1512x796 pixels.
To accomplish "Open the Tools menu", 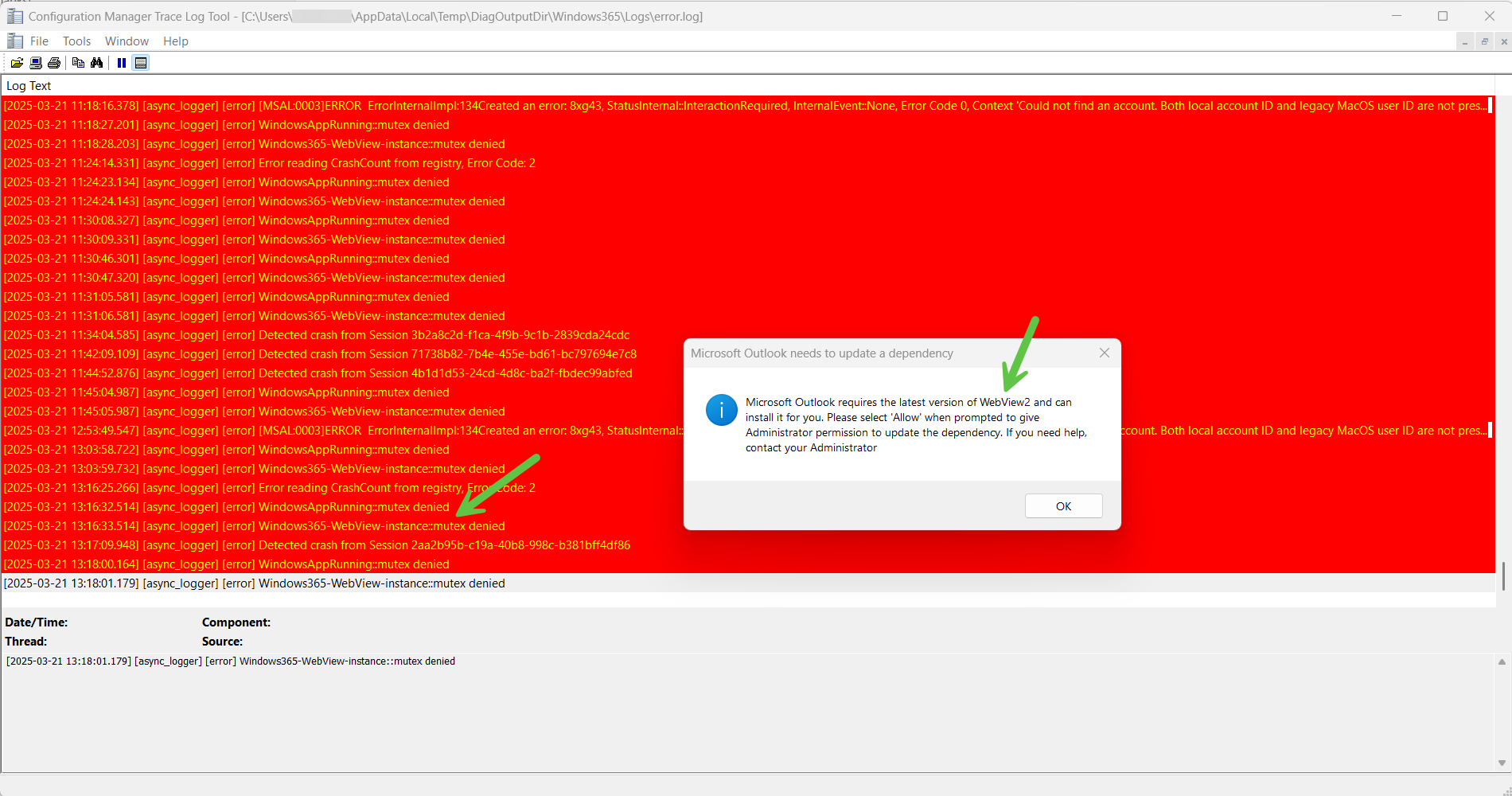I will 76,41.
